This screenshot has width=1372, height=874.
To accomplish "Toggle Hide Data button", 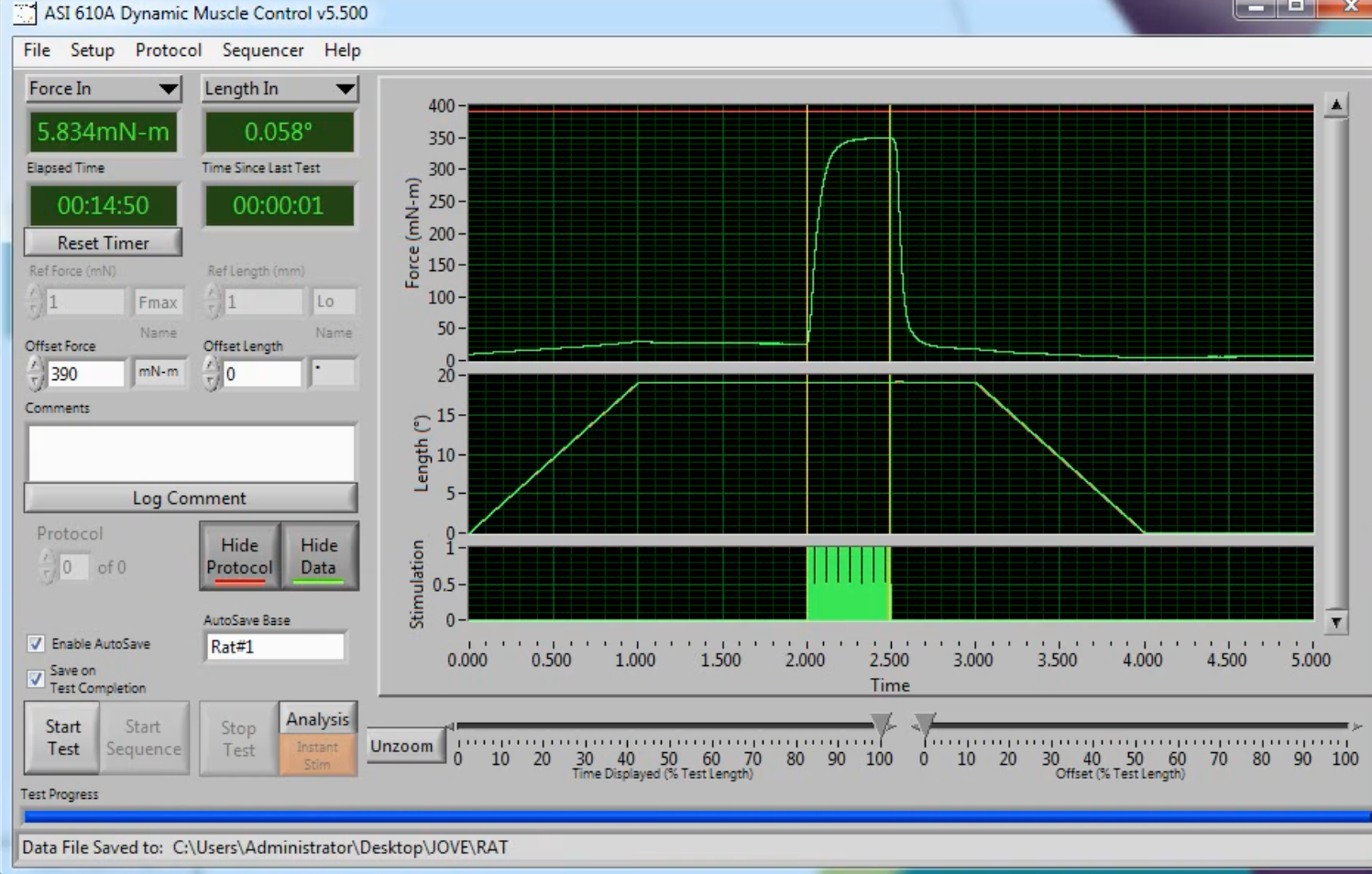I will pos(319,556).
